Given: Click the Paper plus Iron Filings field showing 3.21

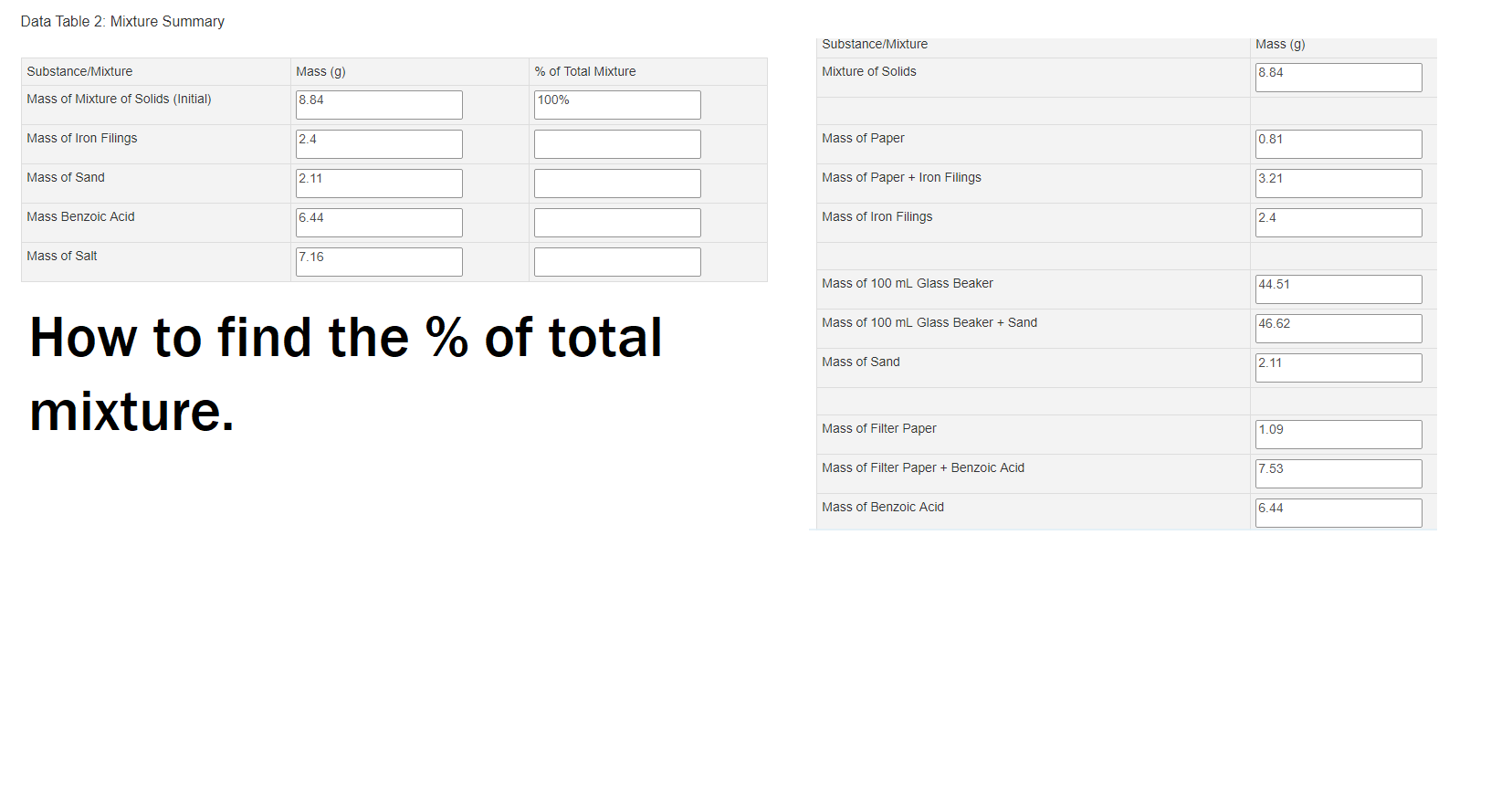Looking at the screenshot, I should click(x=1339, y=183).
